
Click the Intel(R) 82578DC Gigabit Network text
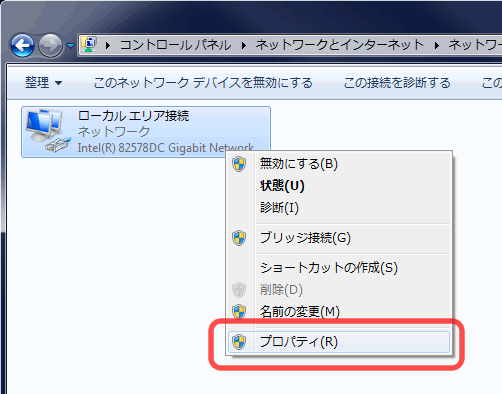point(166,148)
